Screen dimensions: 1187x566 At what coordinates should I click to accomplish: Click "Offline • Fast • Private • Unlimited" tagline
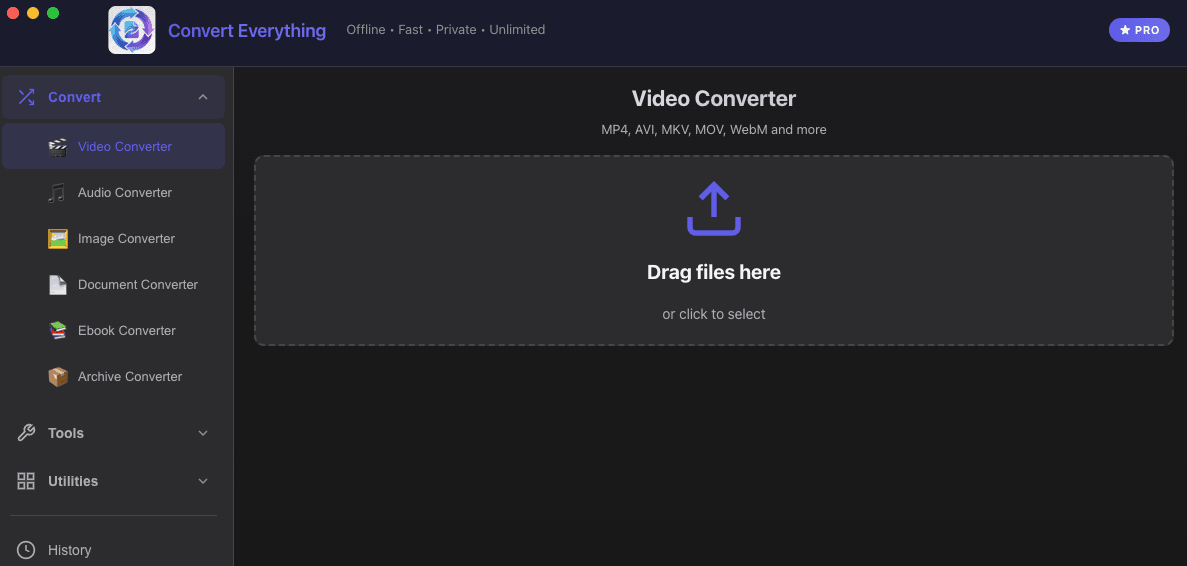click(446, 30)
